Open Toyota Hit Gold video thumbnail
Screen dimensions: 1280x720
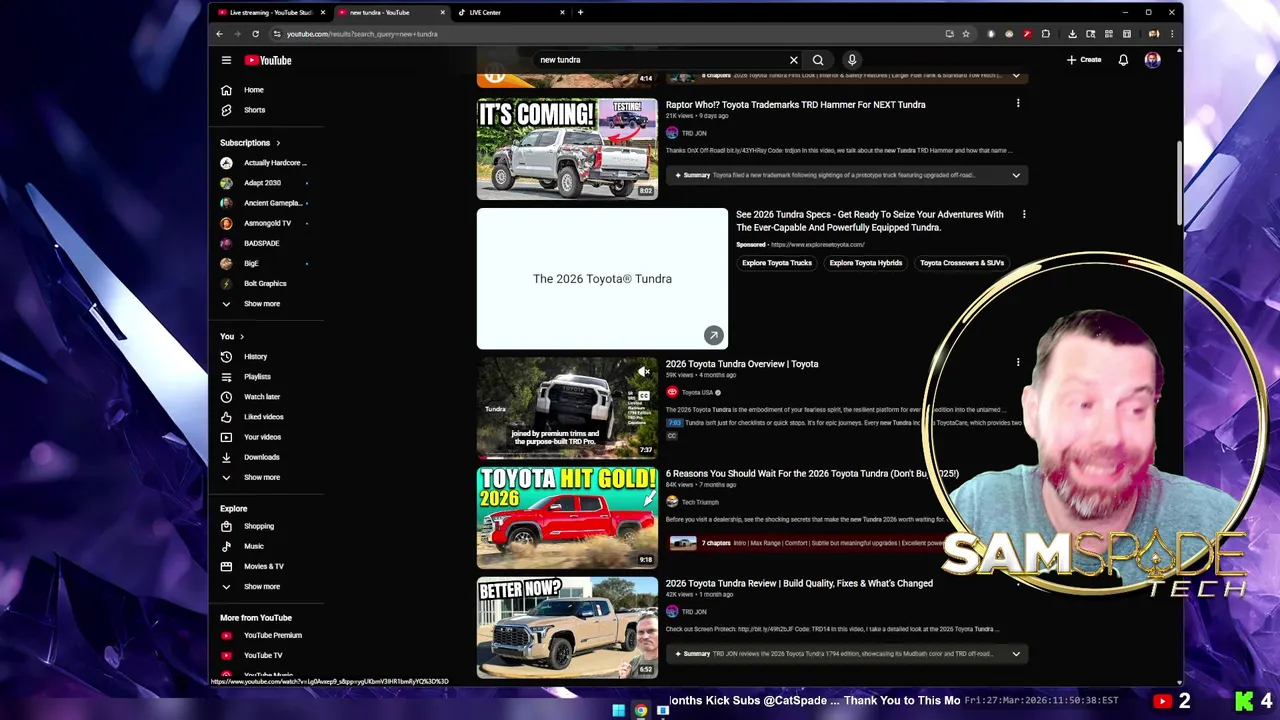click(567, 518)
